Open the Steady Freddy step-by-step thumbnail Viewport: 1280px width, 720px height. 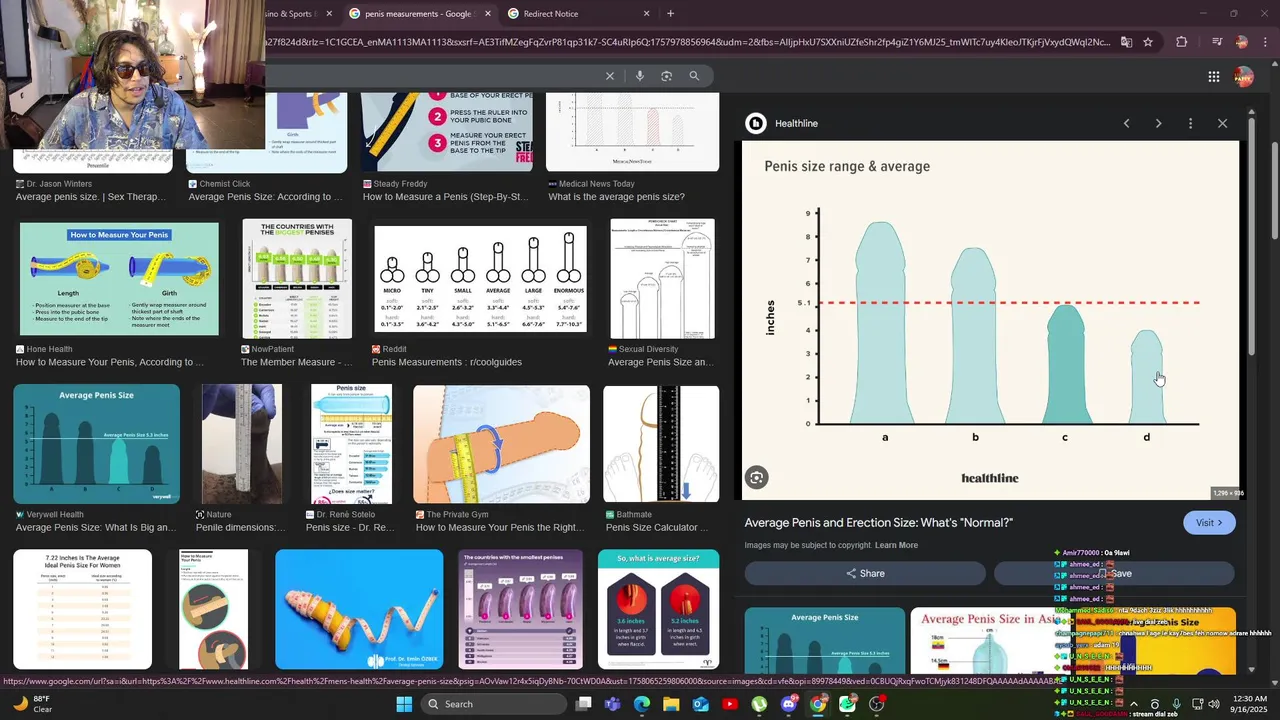coord(447,132)
